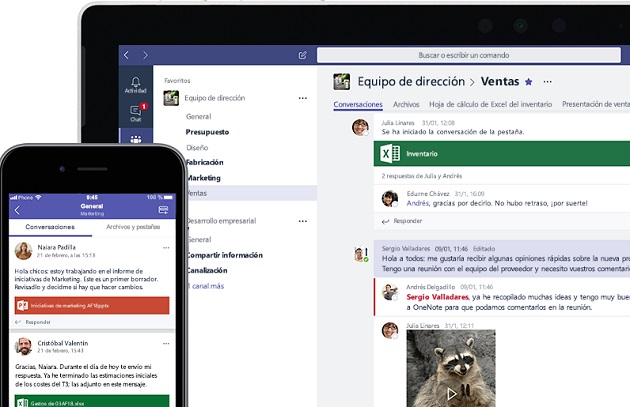Screen dimensions: 630x407
Task: Click Responder under Edurne Chávez's message
Action: click(407, 221)
